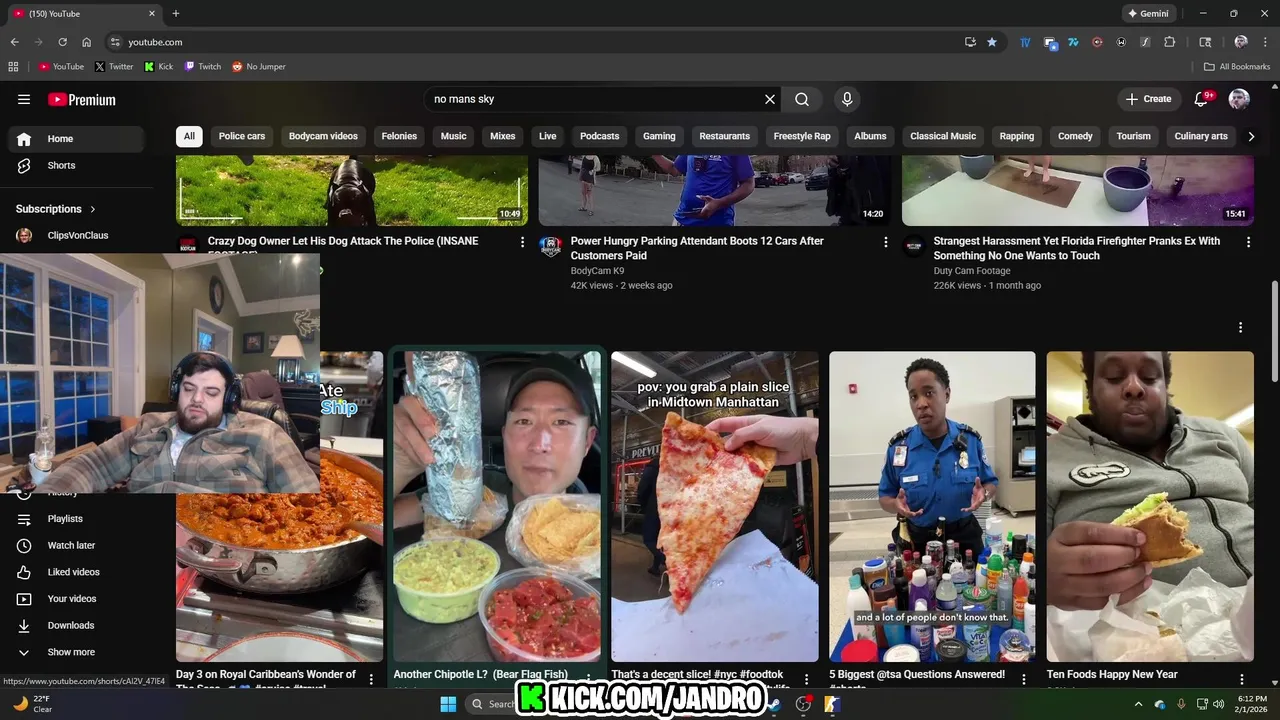Open the Duty Cam Footage channel link
The image size is (1280, 720).
pos(972,271)
